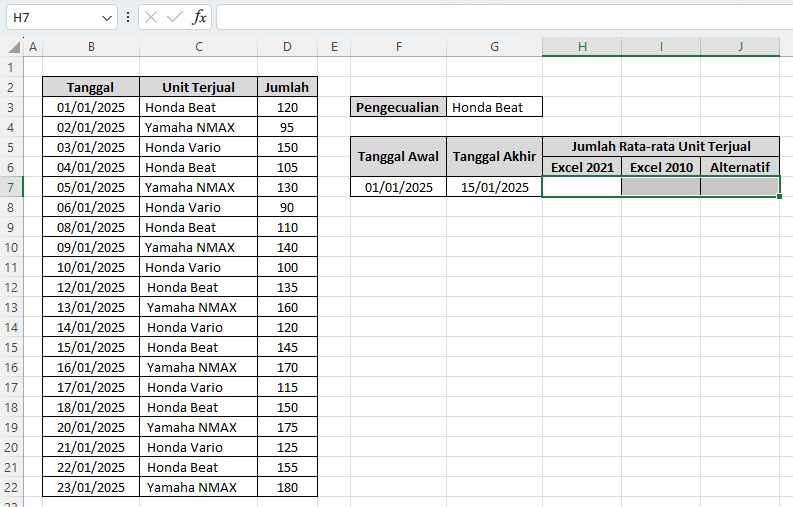Select the cell with Jumlah value 180
Viewport: 793px width, 507px height.
click(287, 487)
